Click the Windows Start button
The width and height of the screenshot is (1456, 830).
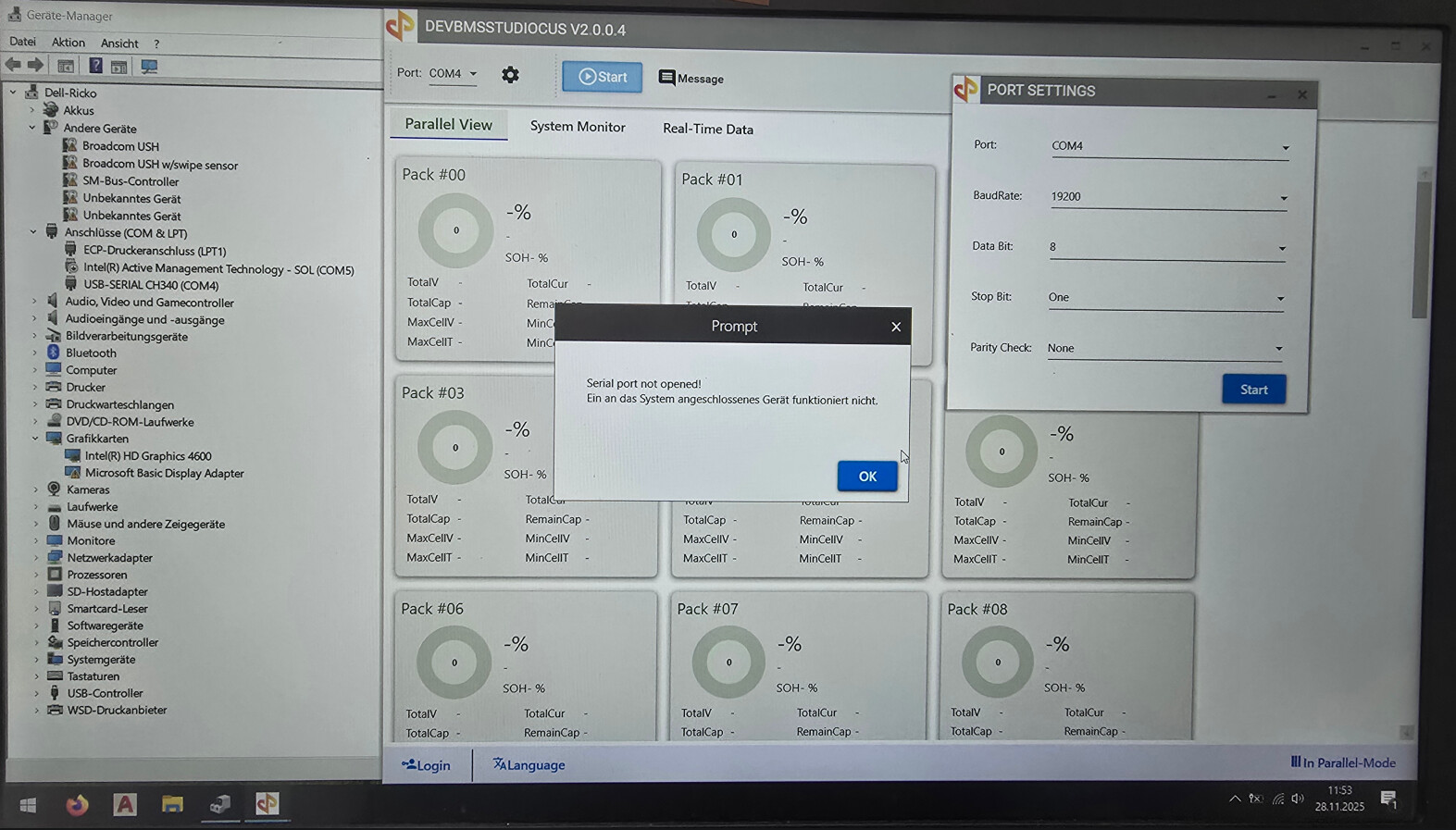point(28,805)
